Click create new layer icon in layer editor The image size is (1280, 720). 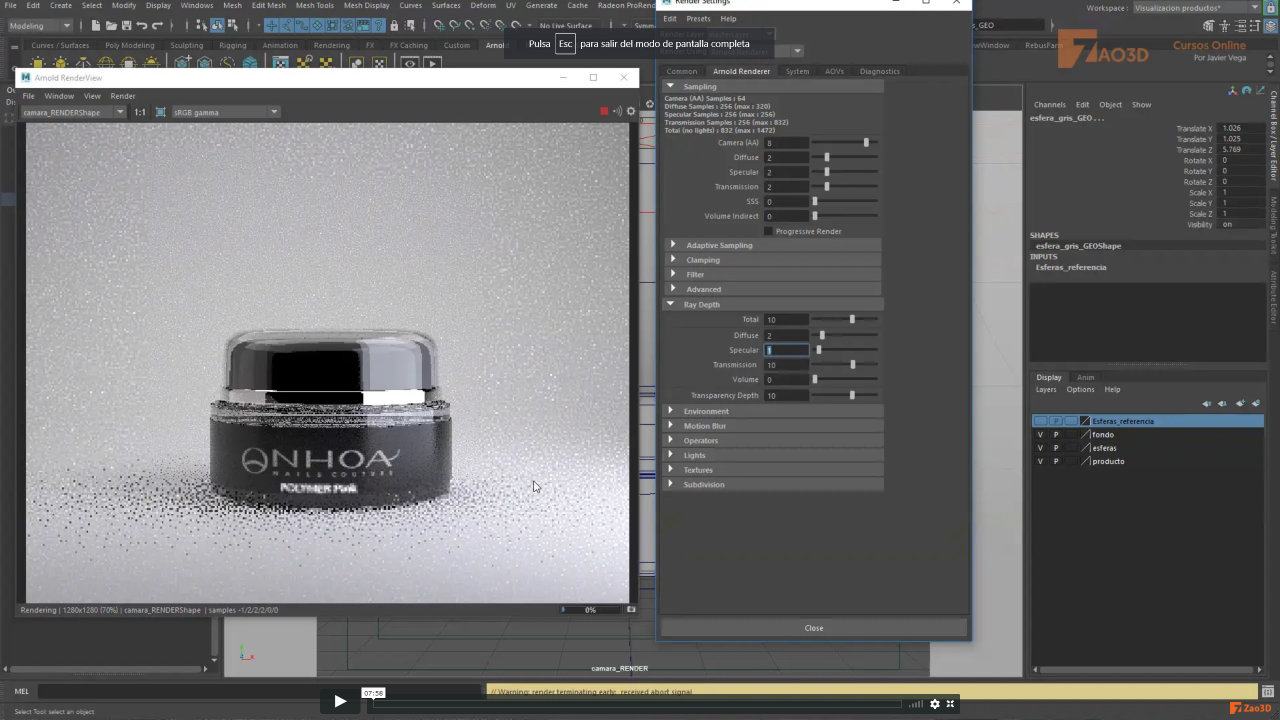click(1240, 403)
